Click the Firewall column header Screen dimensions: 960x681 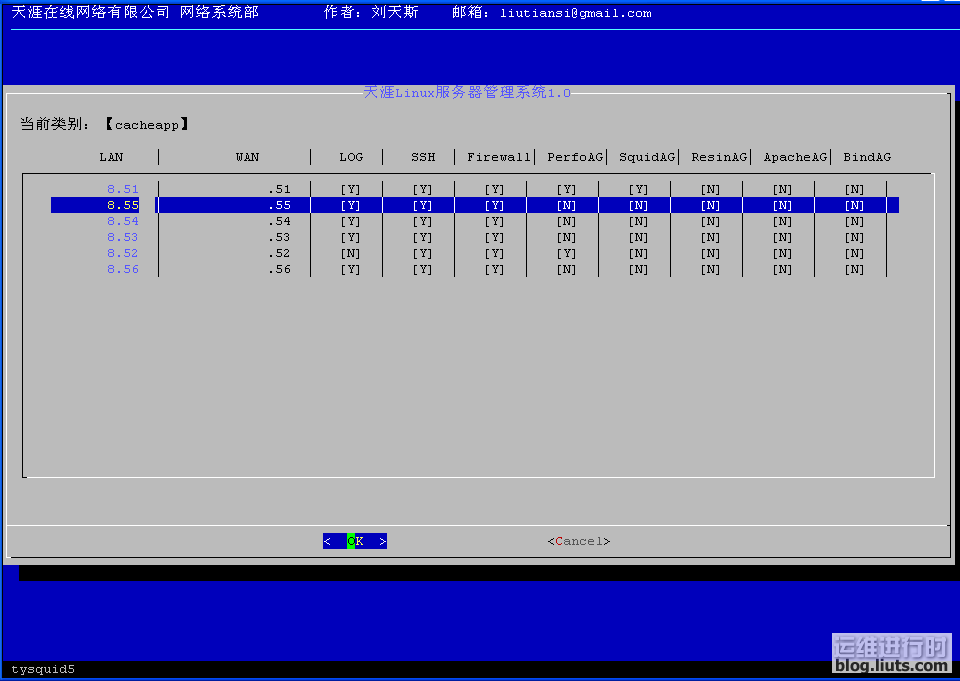pos(498,157)
